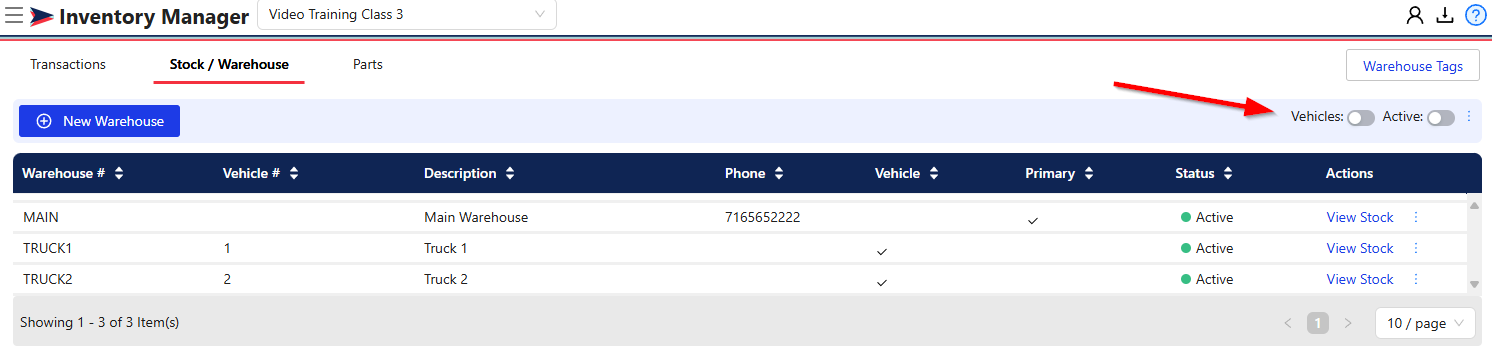Click the New Warehouse button
Viewport: 1492px width, 362px height.
click(x=99, y=121)
